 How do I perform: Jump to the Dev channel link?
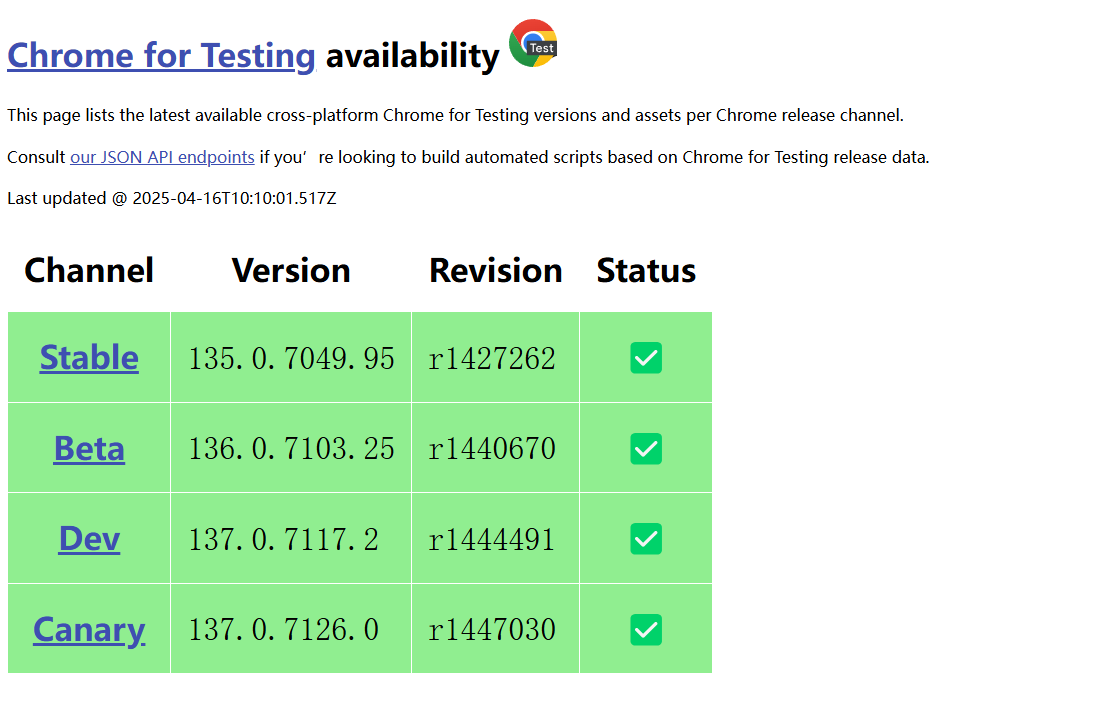89,538
